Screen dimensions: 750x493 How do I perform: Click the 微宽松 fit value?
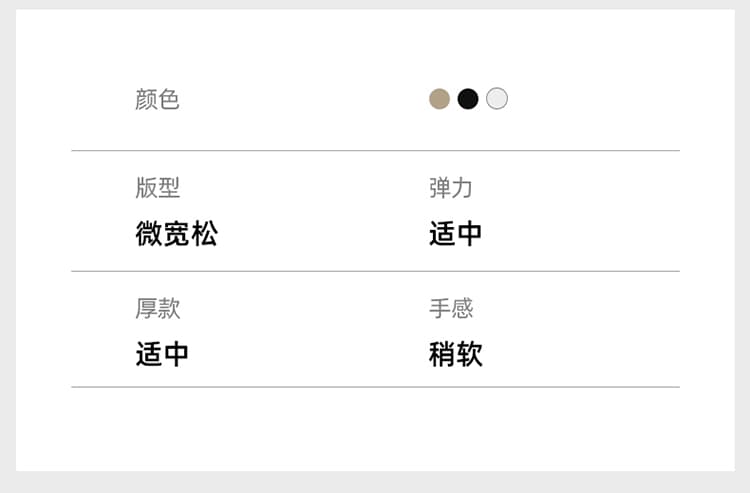pos(176,233)
